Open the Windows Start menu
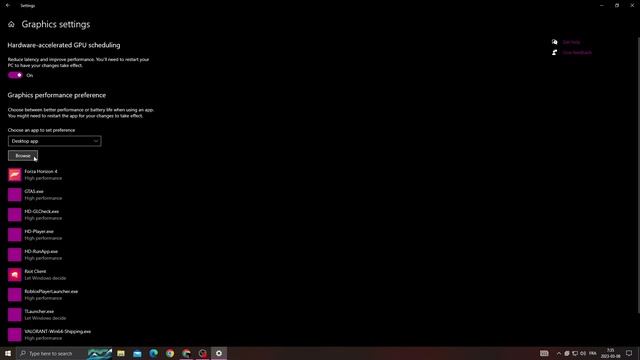This screenshot has height=360, width=640. click(x=8, y=353)
